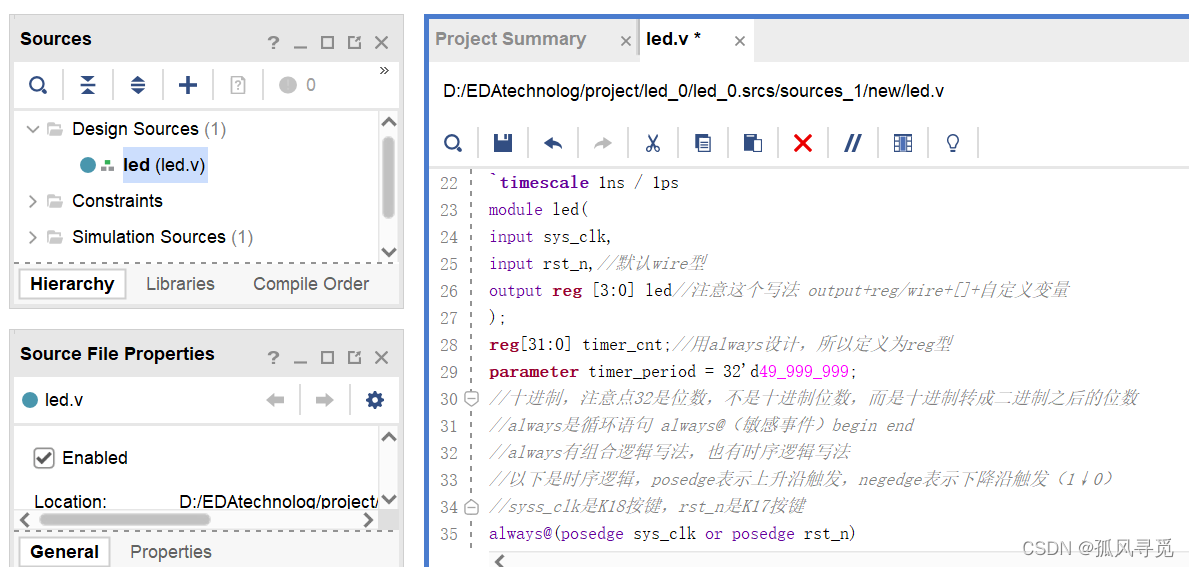Float the Sources panel
Screen dimensions: 1189x567
[354, 42]
